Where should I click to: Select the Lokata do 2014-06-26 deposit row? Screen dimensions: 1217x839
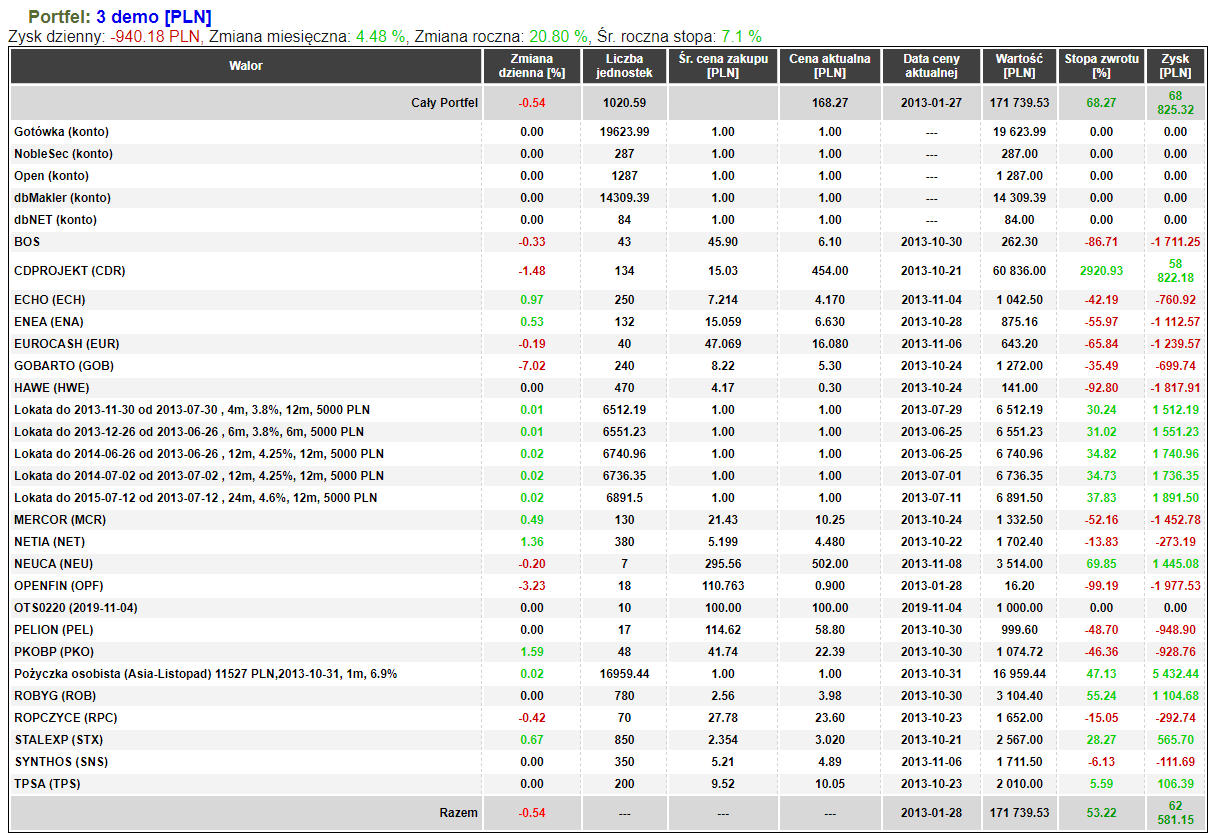click(608, 454)
